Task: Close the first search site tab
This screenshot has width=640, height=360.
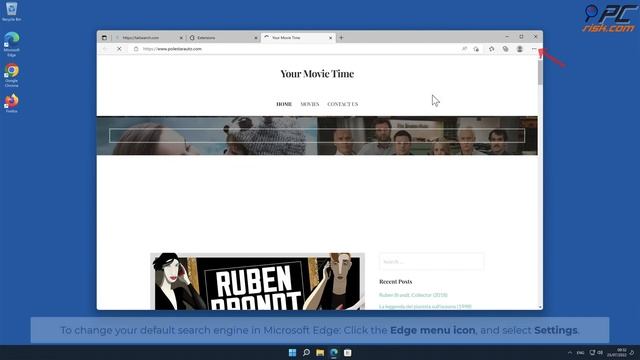Action: 181,38
